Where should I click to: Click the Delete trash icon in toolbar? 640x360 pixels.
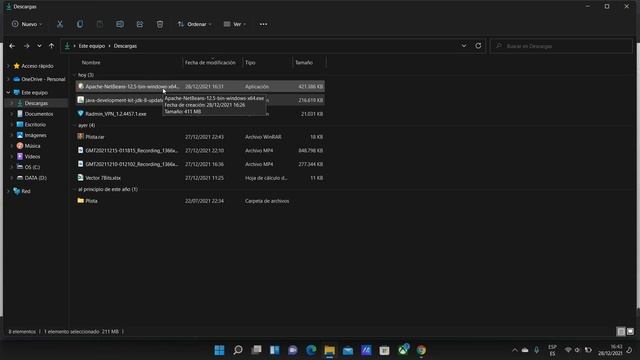pyautogui.click(x=160, y=24)
